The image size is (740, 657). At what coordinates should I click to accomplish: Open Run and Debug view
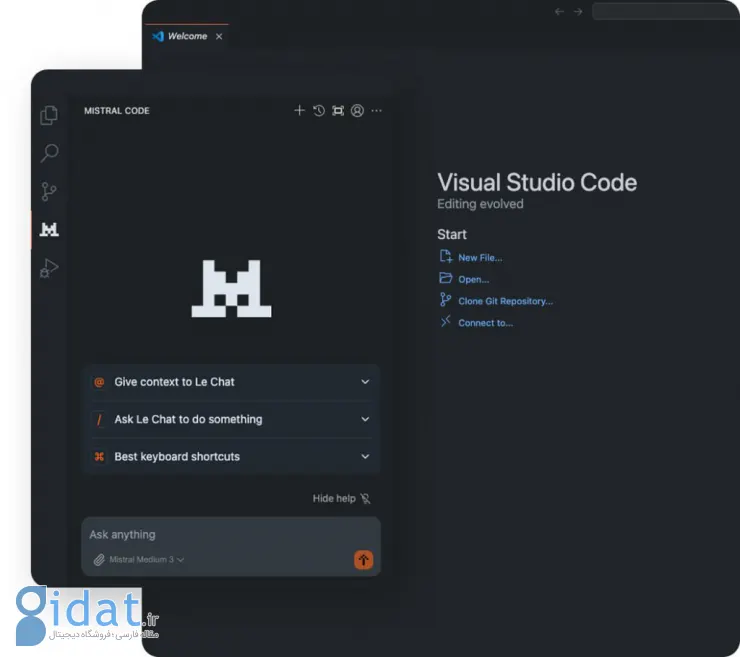[x=49, y=268]
